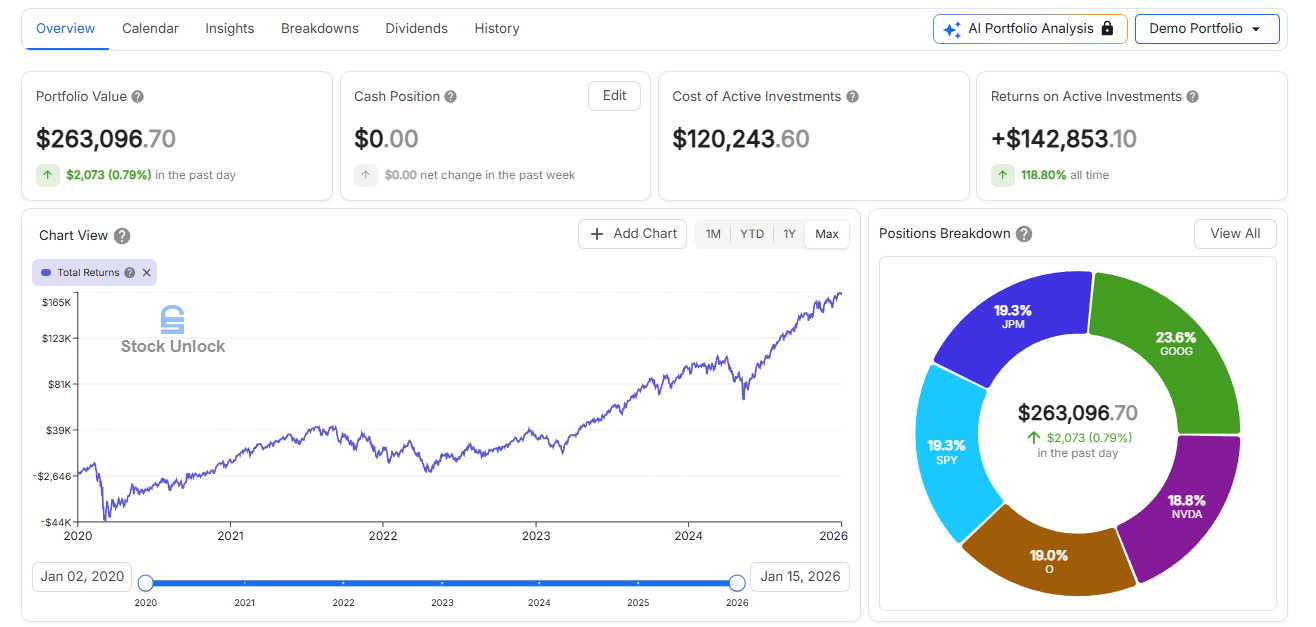
Task: Switch to the Calendar tab
Action: click(150, 28)
